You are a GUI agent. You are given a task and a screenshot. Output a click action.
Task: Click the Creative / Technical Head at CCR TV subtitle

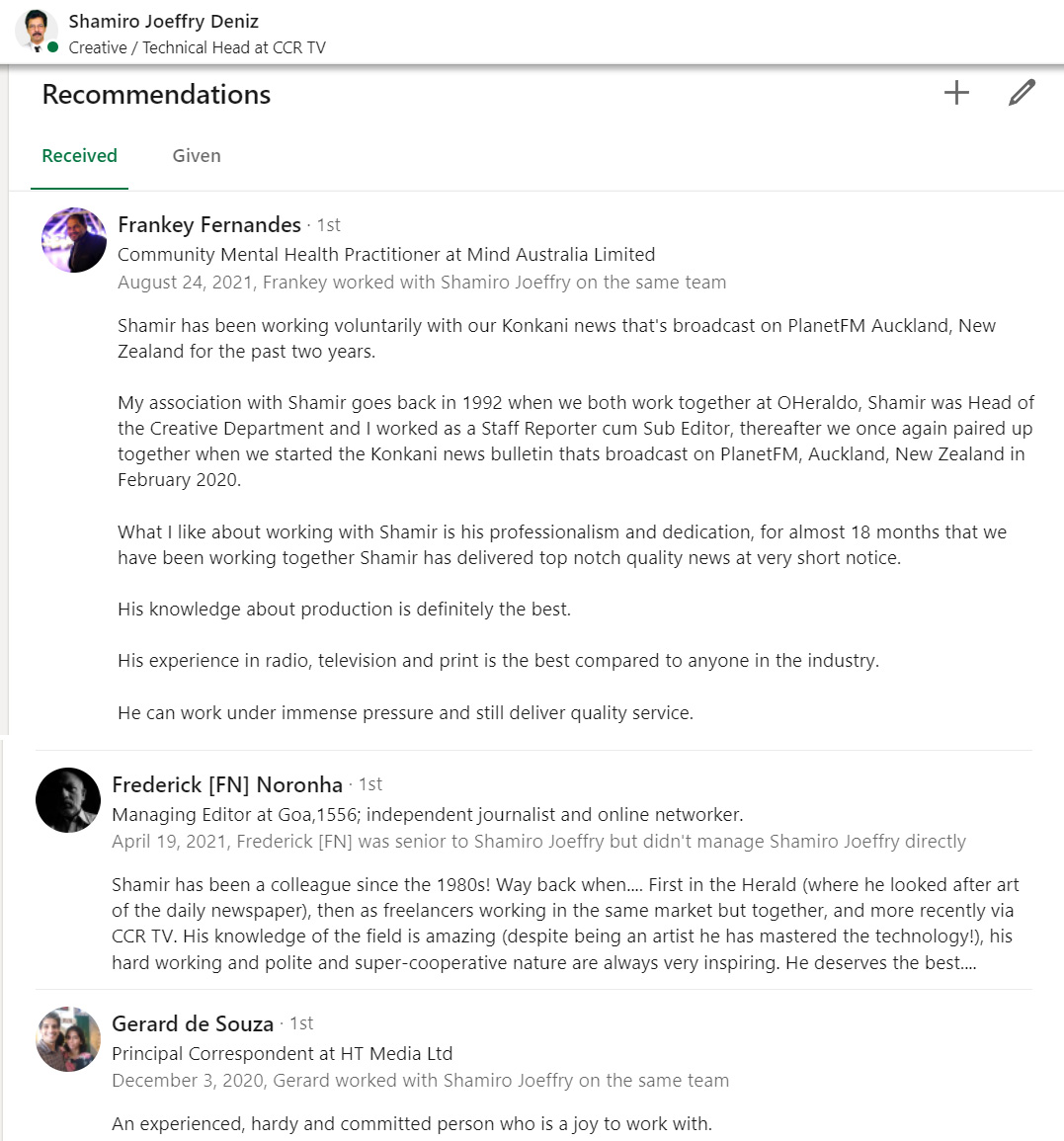(x=197, y=47)
